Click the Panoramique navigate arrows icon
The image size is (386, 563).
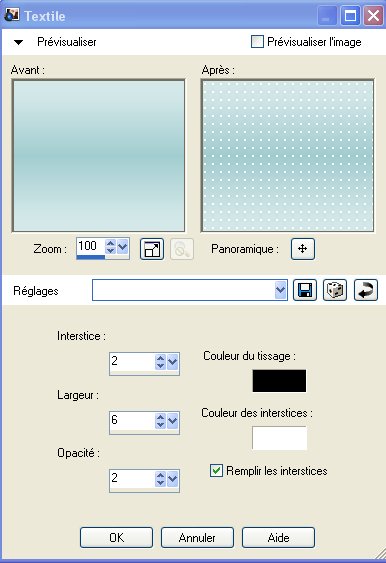[x=303, y=248]
